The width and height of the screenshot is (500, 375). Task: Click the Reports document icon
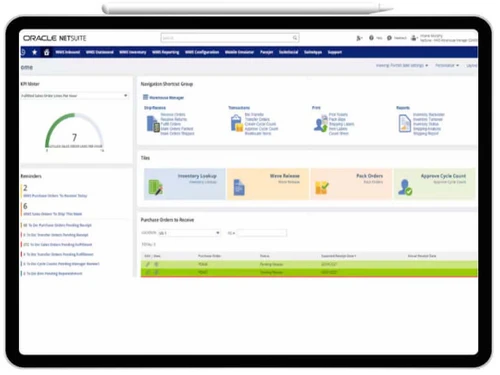pos(405,123)
